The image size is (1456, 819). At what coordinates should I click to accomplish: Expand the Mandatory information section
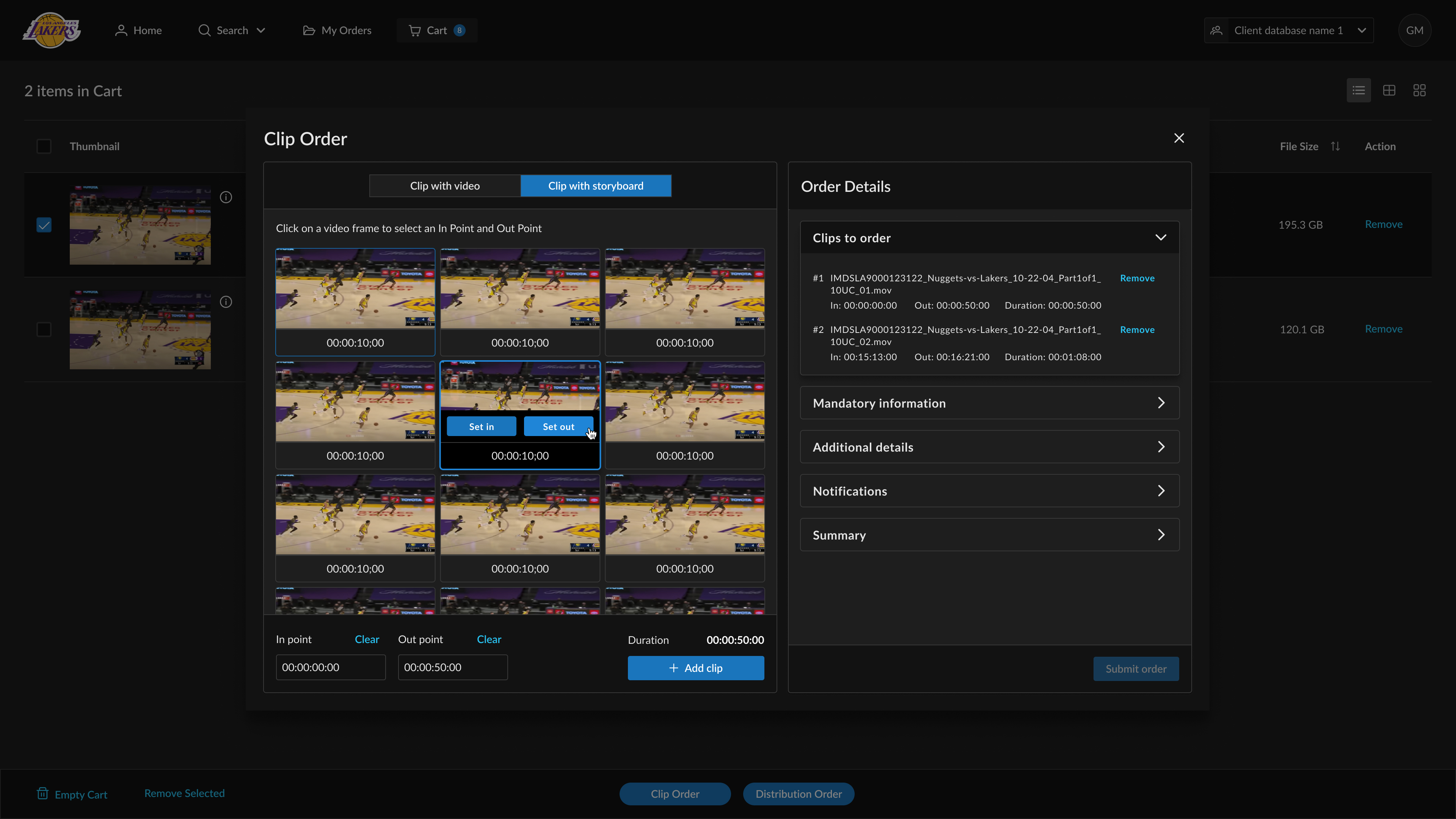pyautogui.click(x=989, y=403)
